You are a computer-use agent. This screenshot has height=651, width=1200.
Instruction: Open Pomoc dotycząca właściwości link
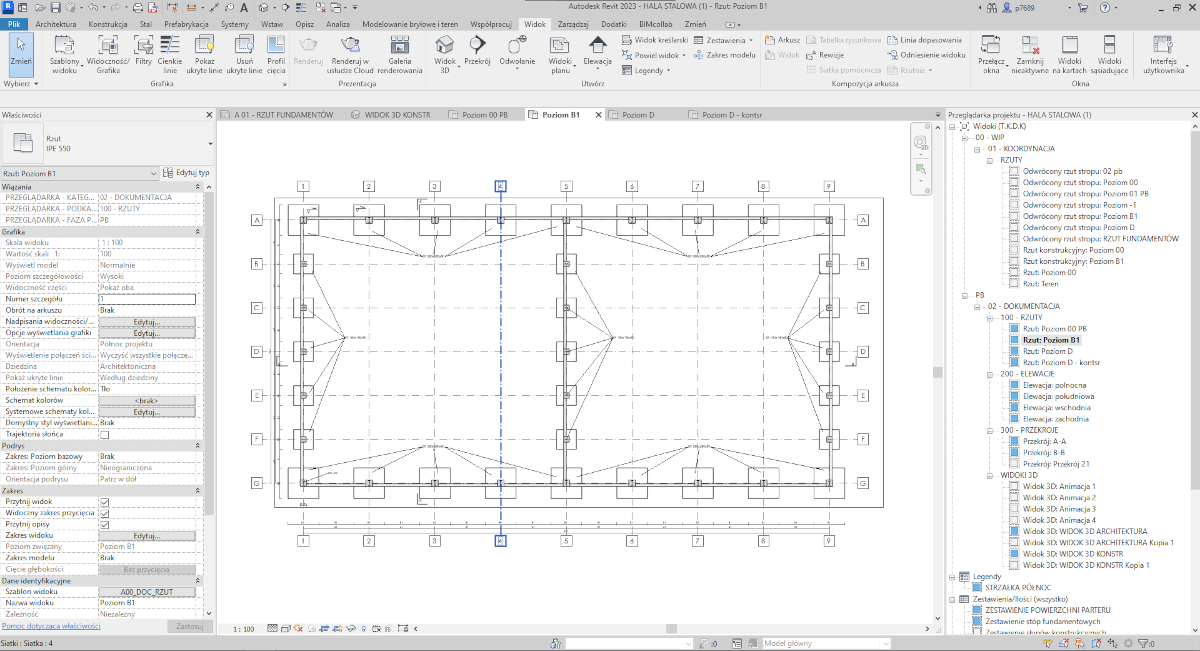(x=50, y=626)
